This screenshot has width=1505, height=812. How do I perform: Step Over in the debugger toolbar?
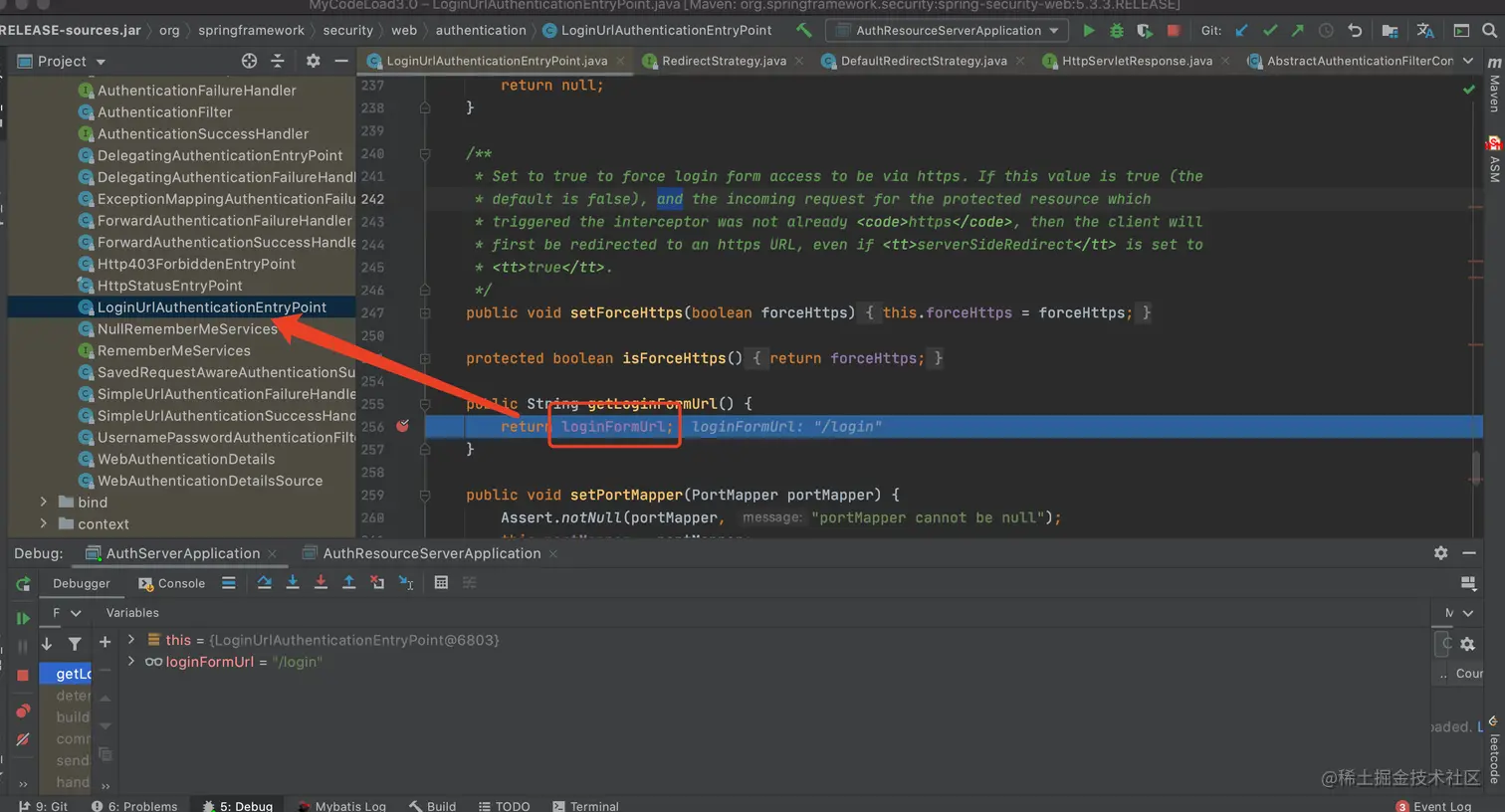(x=264, y=583)
